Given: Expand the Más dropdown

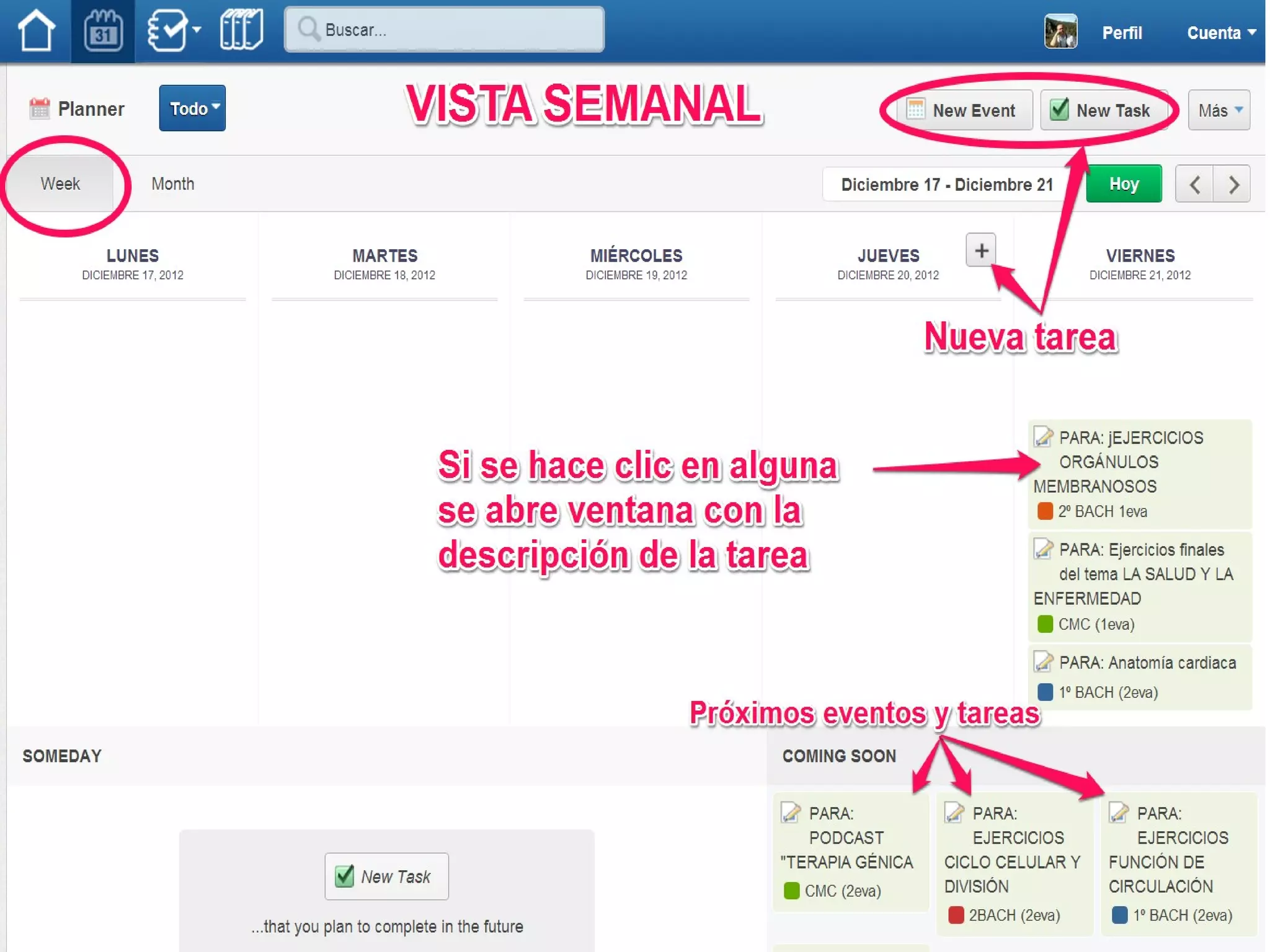Looking at the screenshot, I should coord(1219,110).
